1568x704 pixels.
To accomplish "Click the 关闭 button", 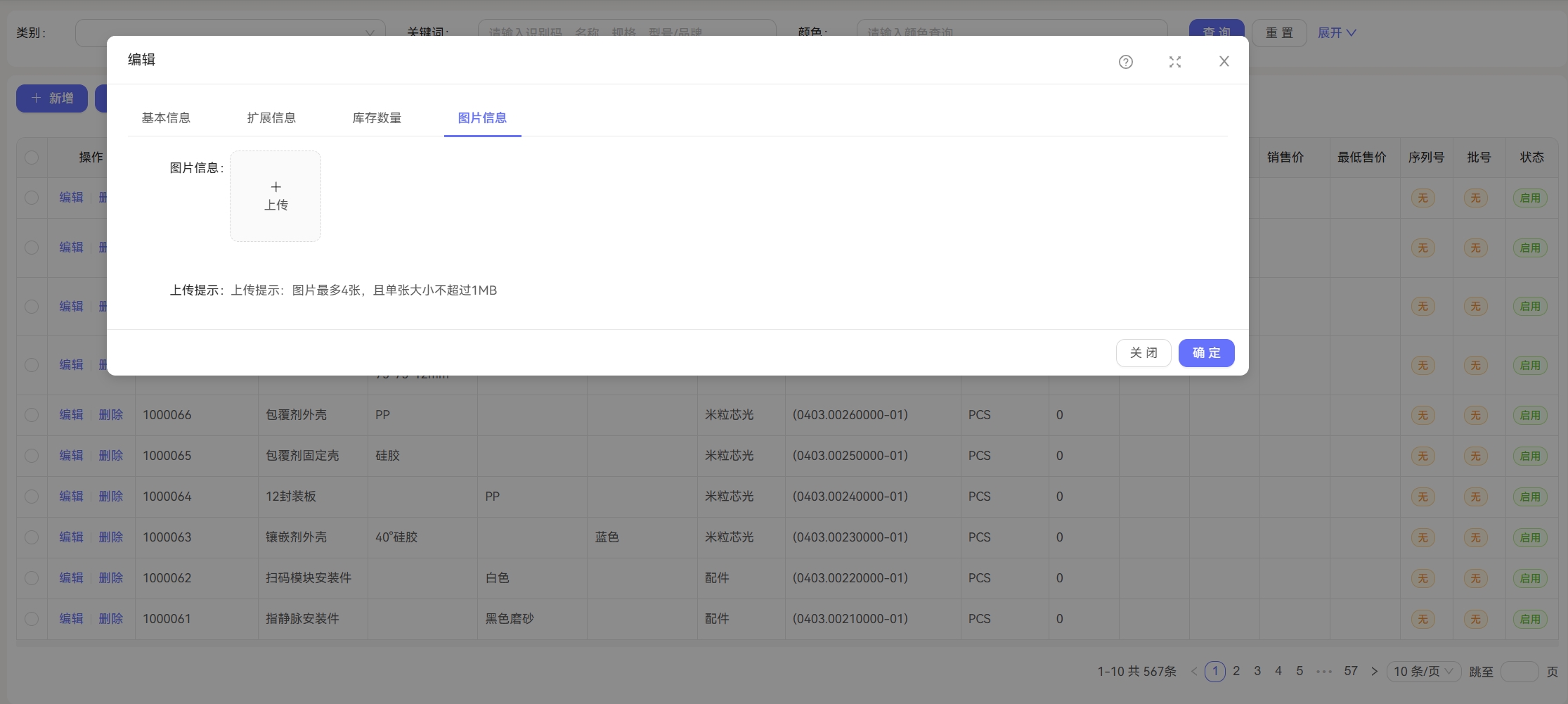I will (x=1143, y=353).
